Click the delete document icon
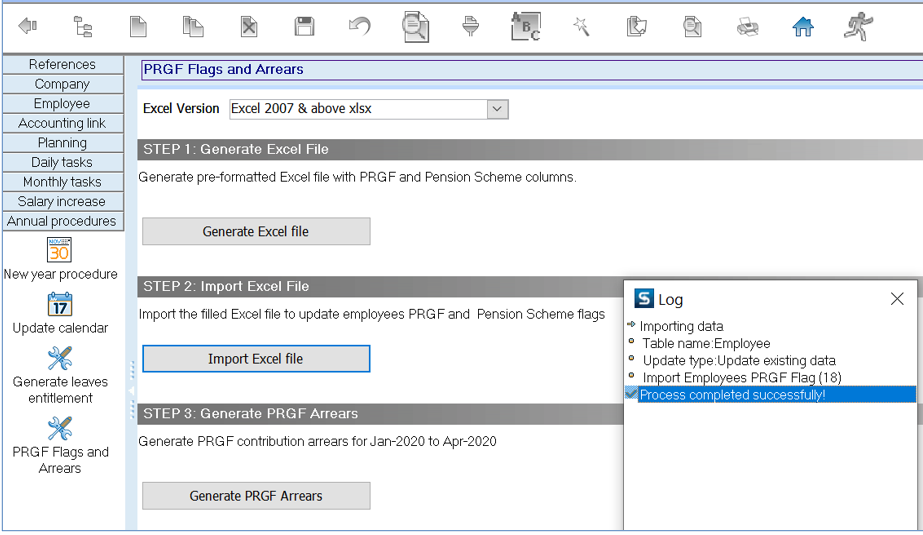This screenshot has height=535, width=923. (x=249, y=27)
